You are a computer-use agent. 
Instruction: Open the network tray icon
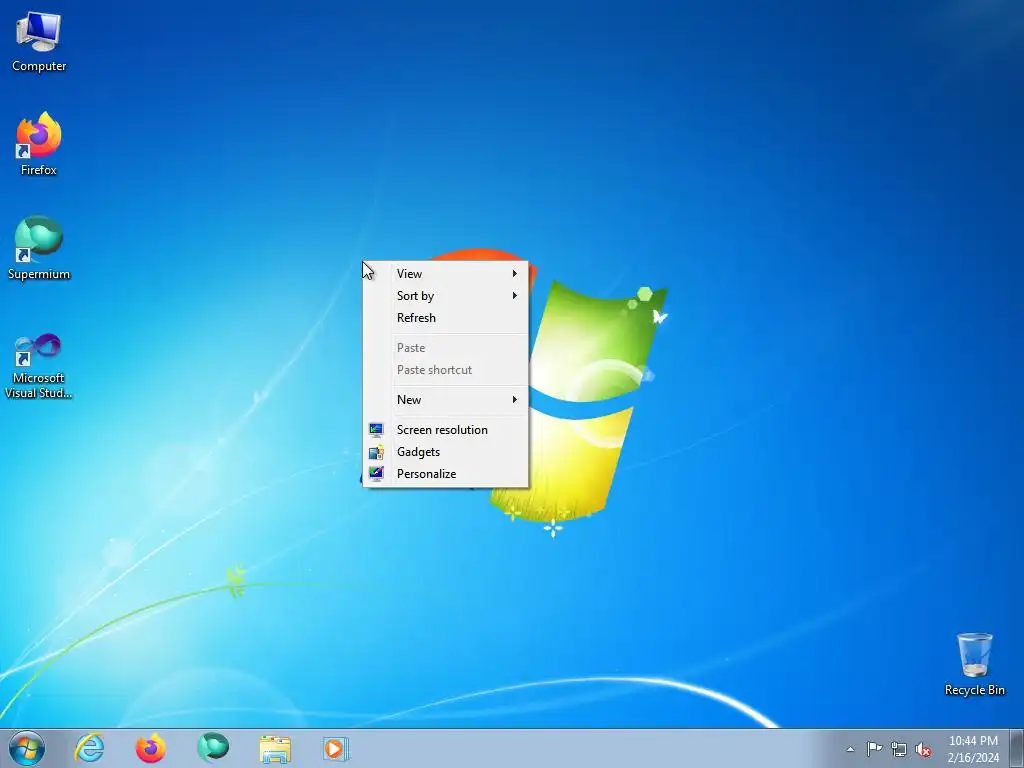coord(899,749)
